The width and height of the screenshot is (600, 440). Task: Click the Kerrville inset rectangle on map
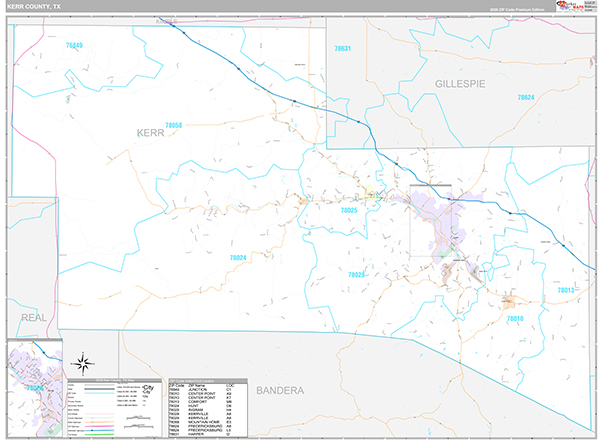[431, 221]
